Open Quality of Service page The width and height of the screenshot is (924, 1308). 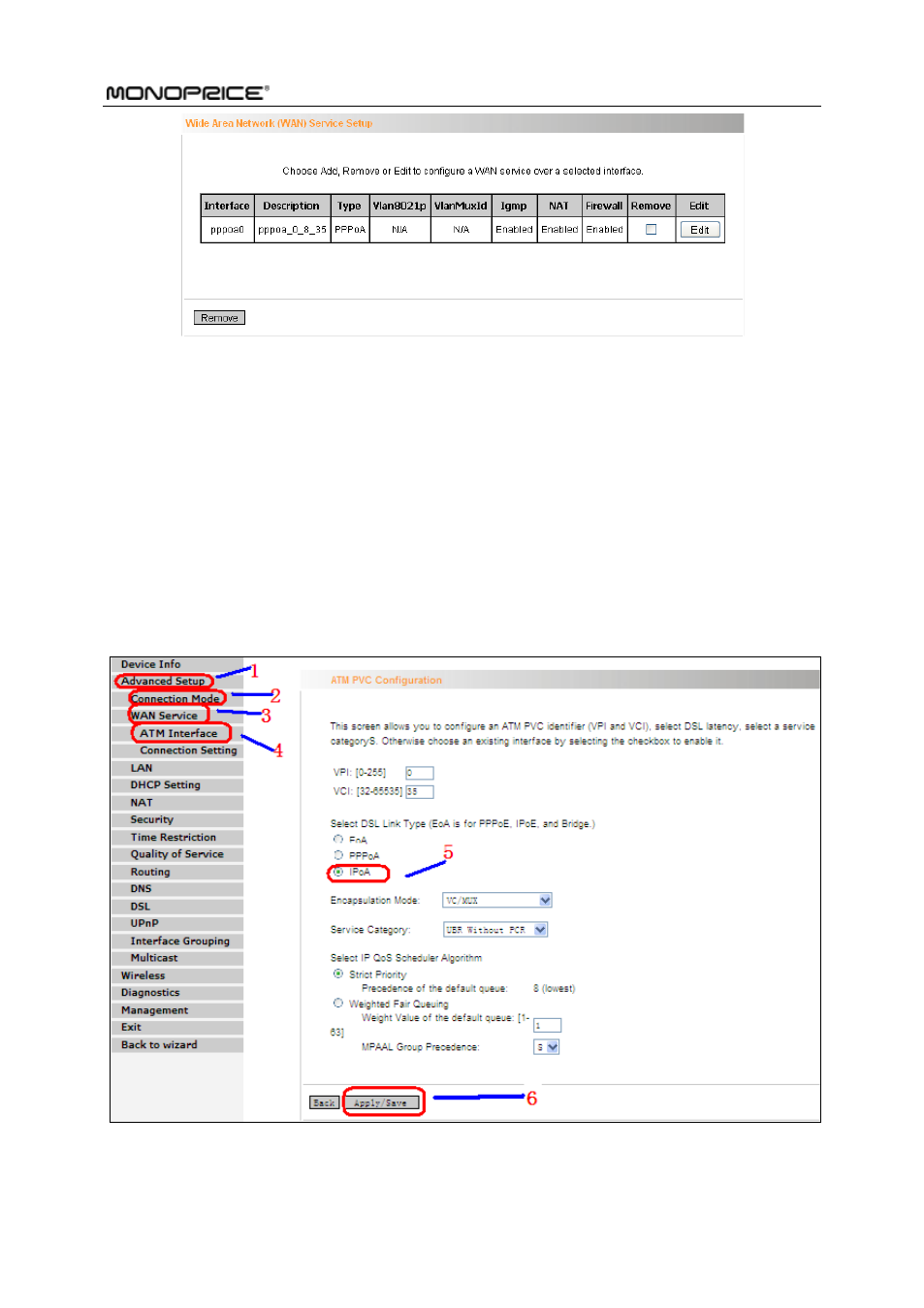click(176, 854)
